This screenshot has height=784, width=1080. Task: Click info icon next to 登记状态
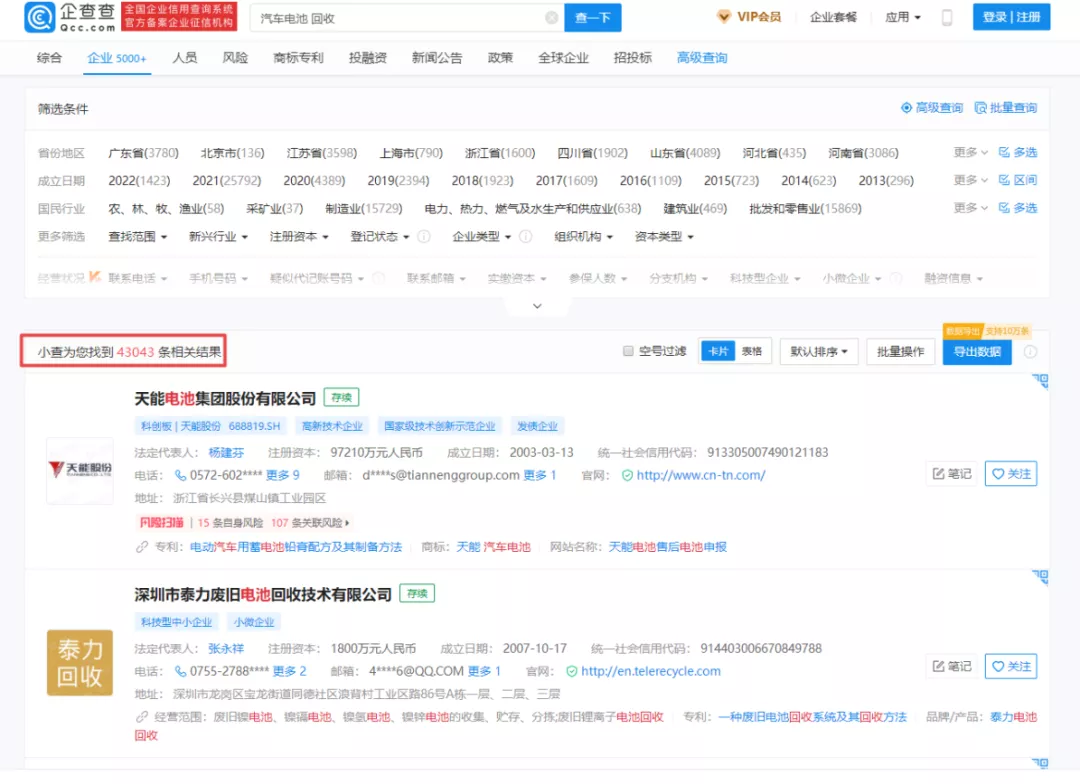tap(424, 236)
